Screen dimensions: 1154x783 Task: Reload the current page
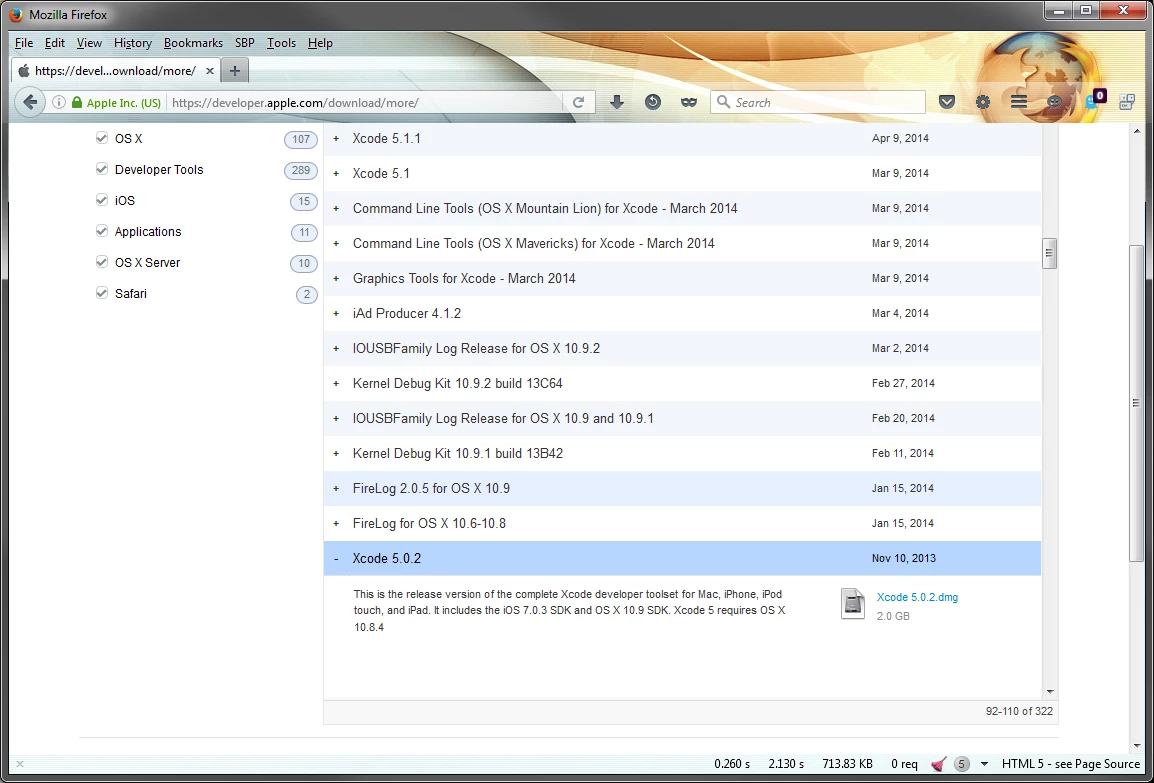(x=578, y=102)
